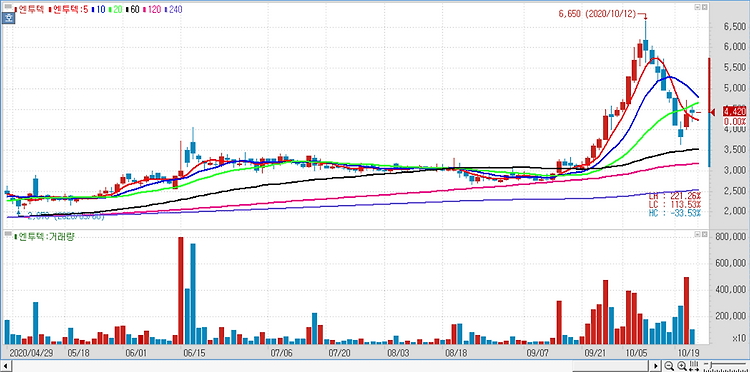Click the scrollbar right arrow button
This screenshot has height=372, width=750.
point(657,366)
